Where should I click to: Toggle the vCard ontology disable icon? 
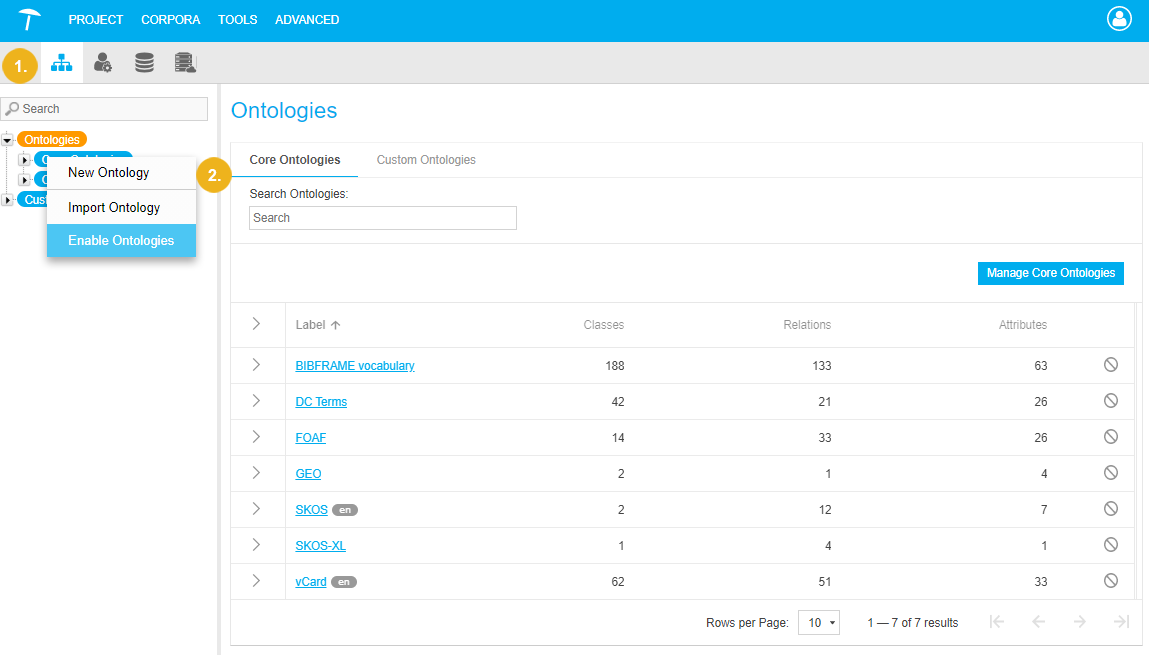[1110, 581]
